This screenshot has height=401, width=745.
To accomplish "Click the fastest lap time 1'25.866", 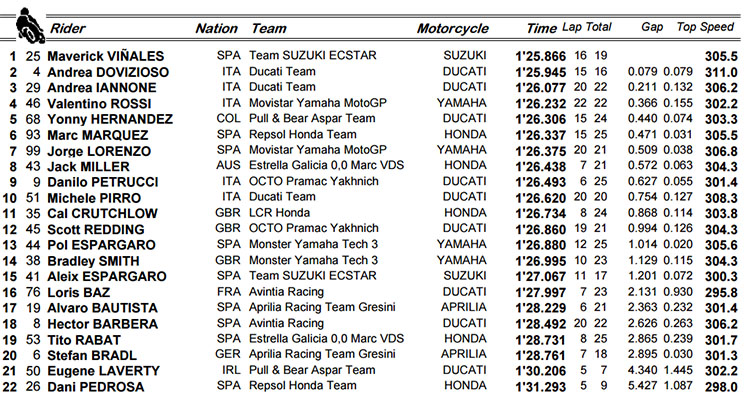I will (x=541, y=57).
